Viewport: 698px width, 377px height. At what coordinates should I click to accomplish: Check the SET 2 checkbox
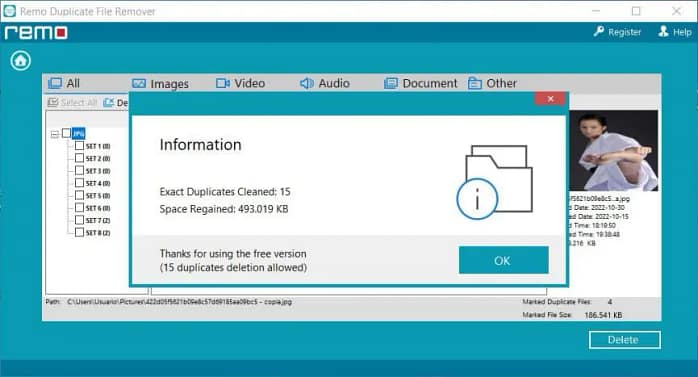tap(79, 158)
